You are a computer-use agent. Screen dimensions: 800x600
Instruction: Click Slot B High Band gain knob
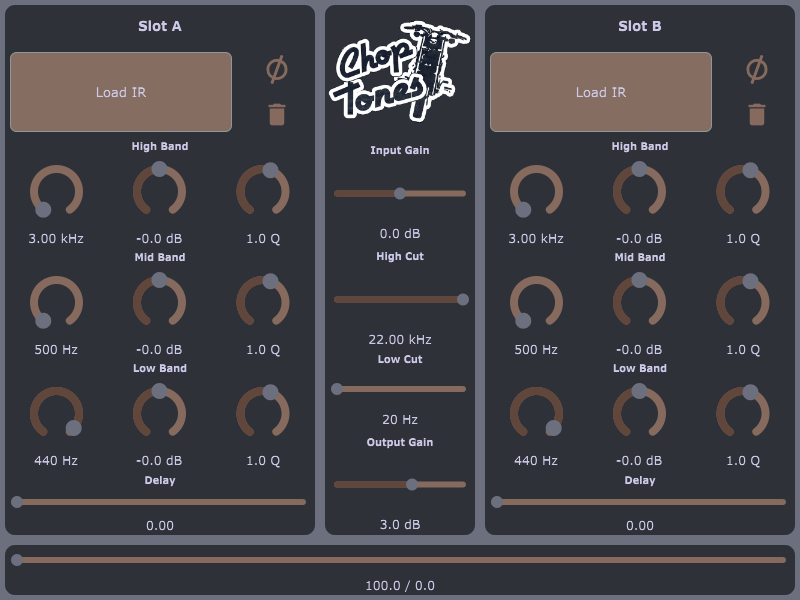point(639,189)
